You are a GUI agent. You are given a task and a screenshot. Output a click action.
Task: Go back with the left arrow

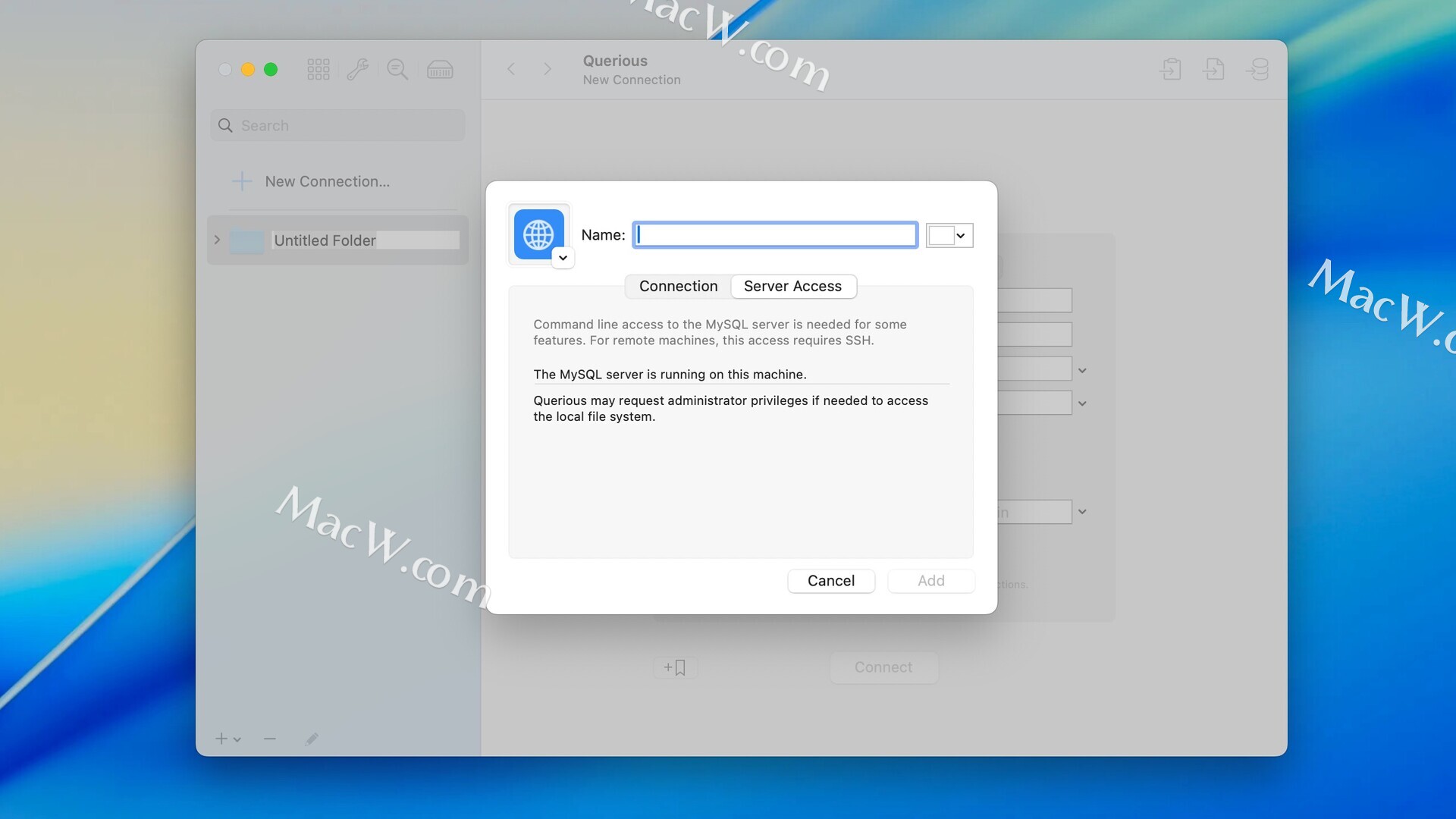[511, 69]
